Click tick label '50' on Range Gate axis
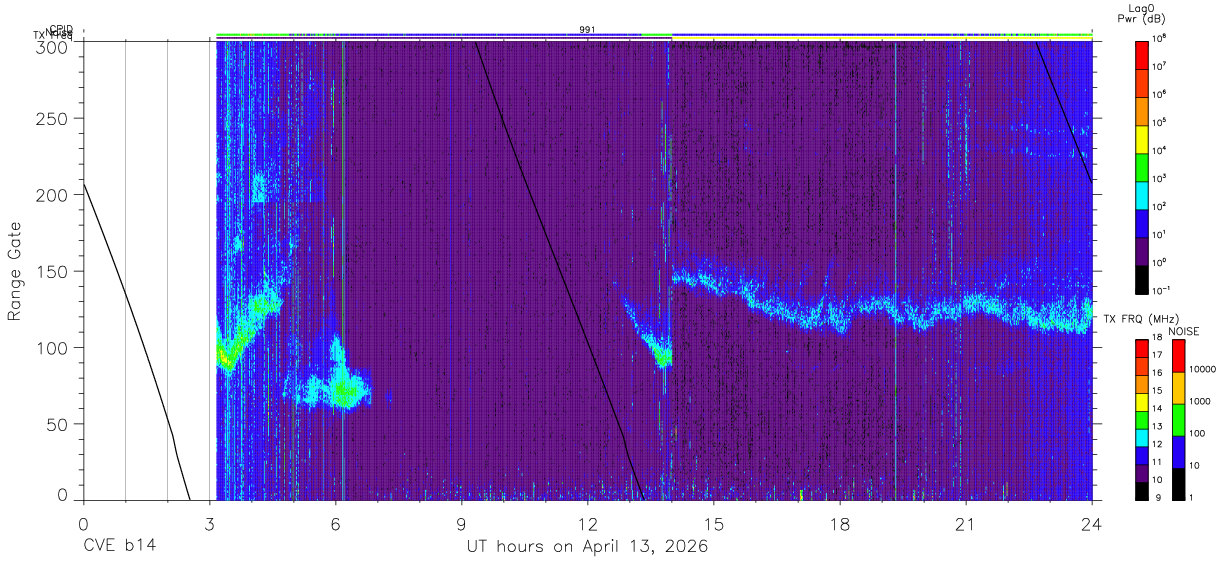 point(59,424)
